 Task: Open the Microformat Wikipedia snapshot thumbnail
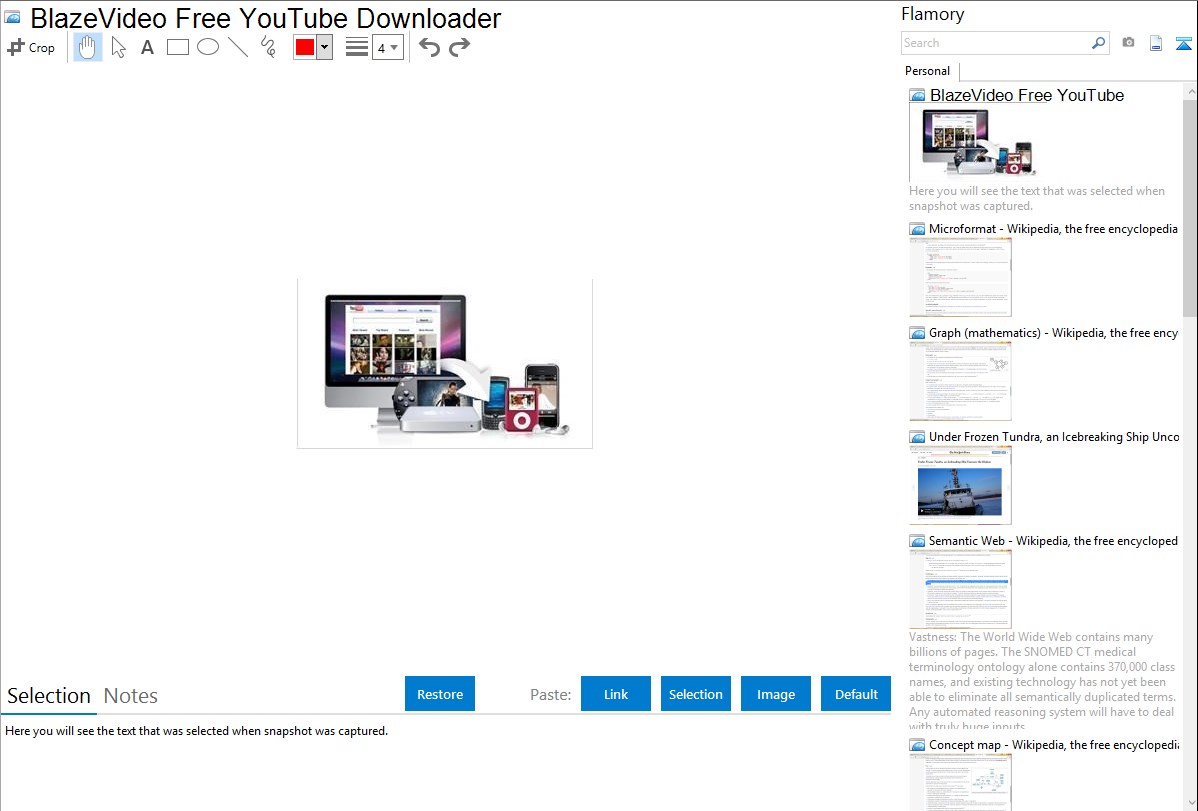click(x=960, y=277)
